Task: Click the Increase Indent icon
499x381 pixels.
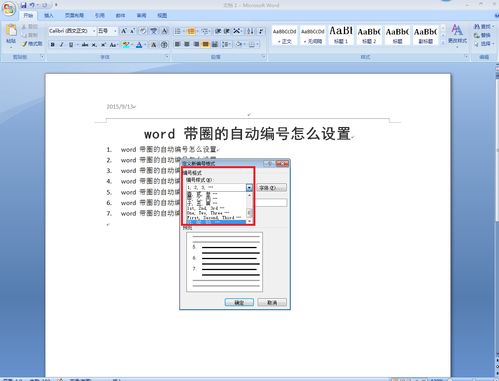Action: [227, 31]
